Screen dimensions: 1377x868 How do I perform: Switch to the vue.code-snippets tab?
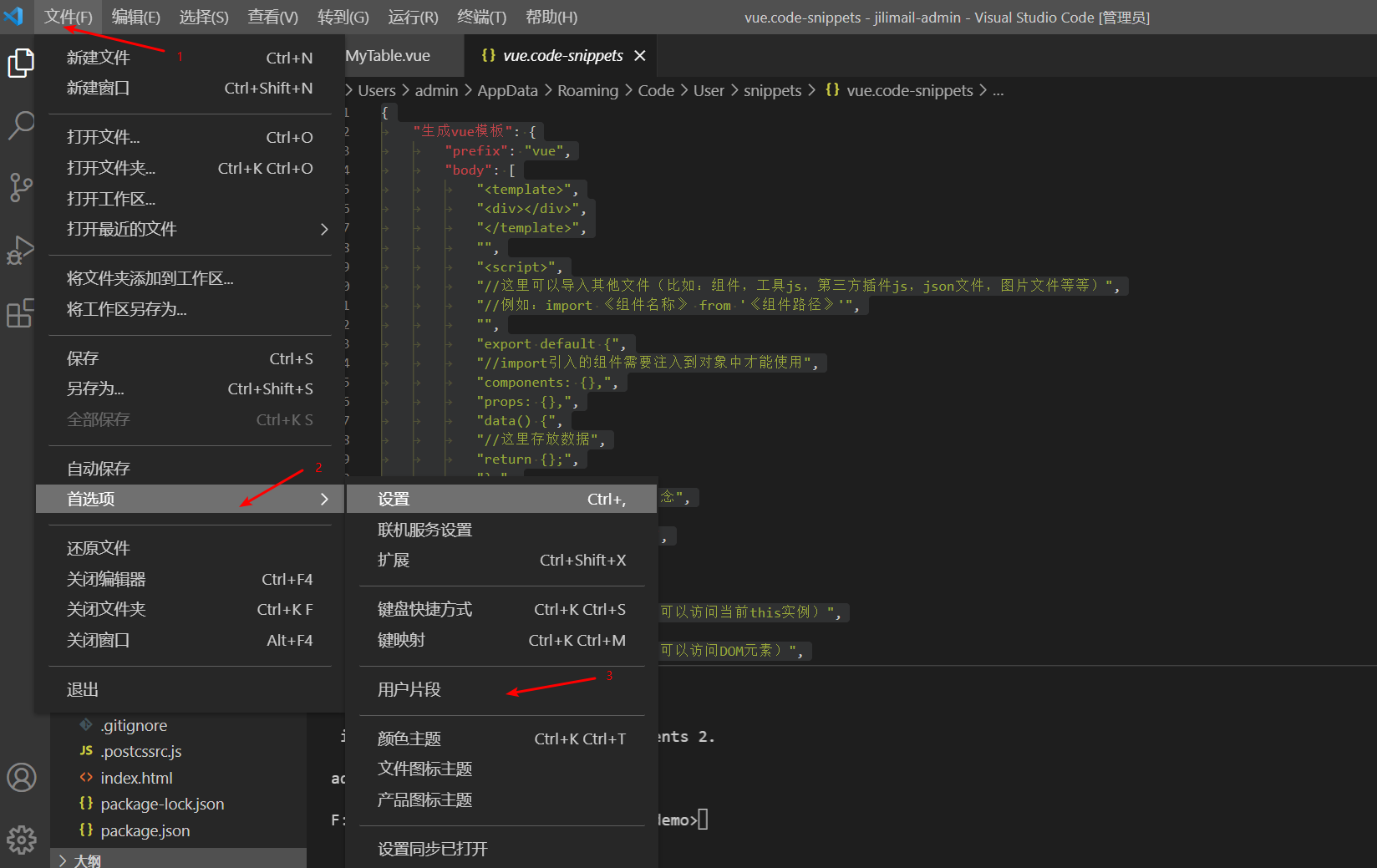click(561, 55)
